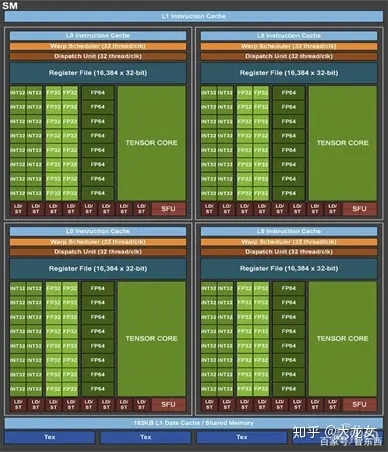Select the leftmost Tex block
Screen dimensions: 388x452
(50, 437)
